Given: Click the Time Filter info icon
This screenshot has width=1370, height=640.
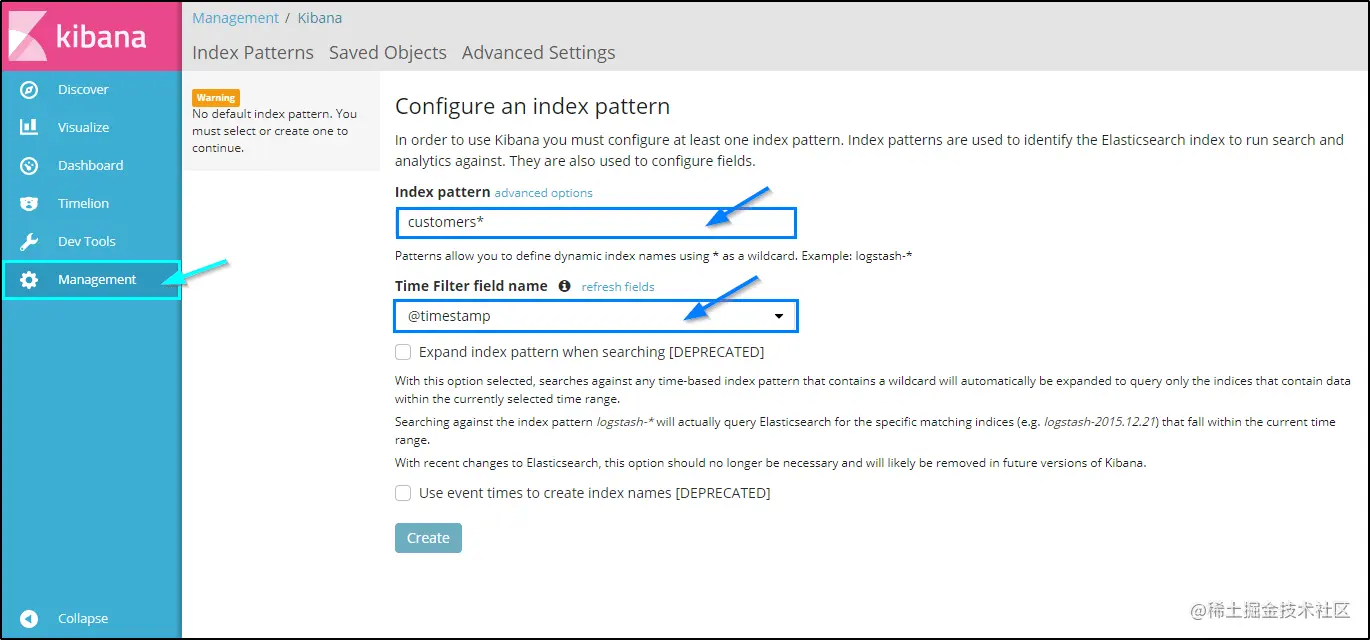Looking at the screenshot, I should tap(564, 286).
